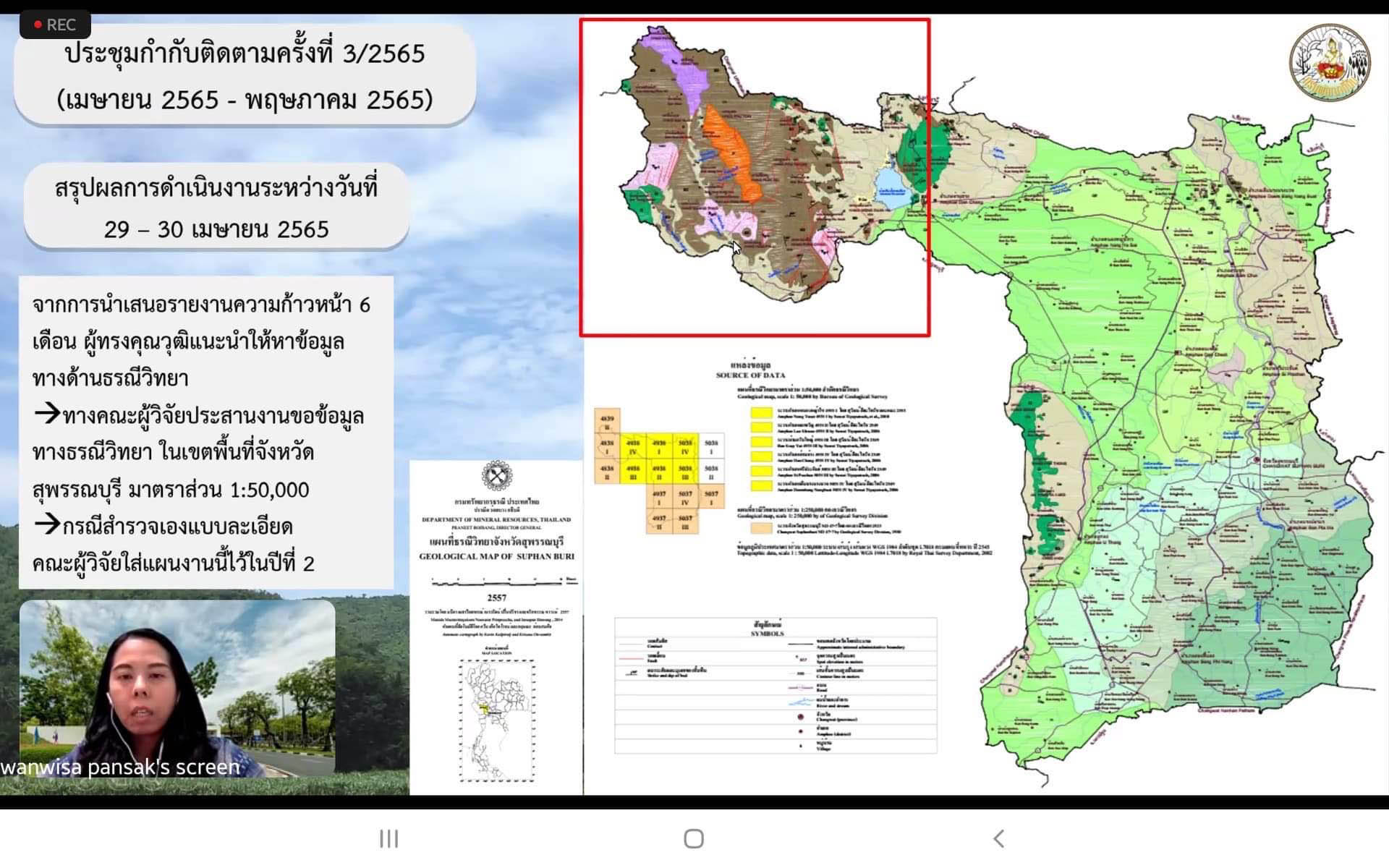
Task: Tap the Android back arrow
Action: point(999,838)
